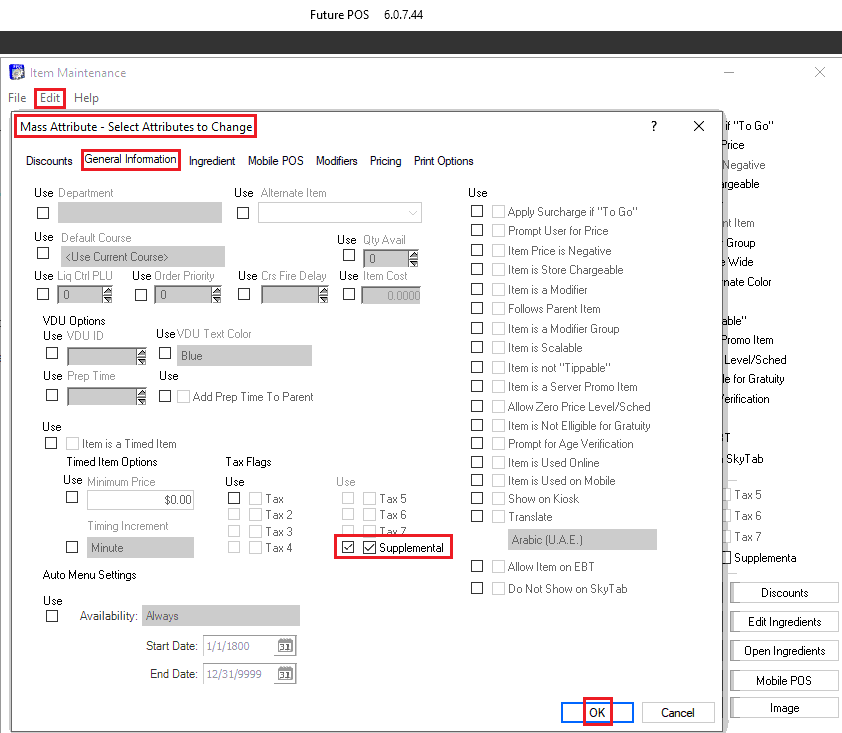The width and height of the screenshot is (842, 733).
Task: Click the Liq Ctrl PLU spinner arrows
Action: point(107,295)
